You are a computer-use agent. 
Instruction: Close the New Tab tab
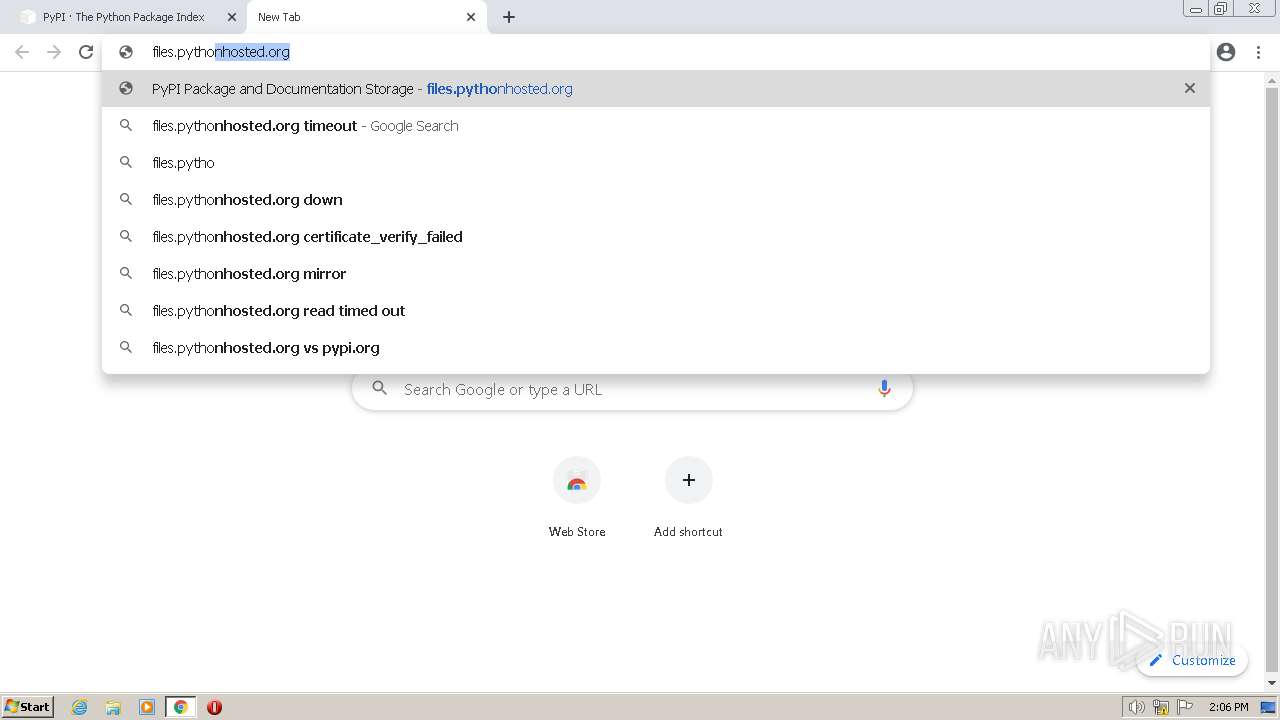471,17
